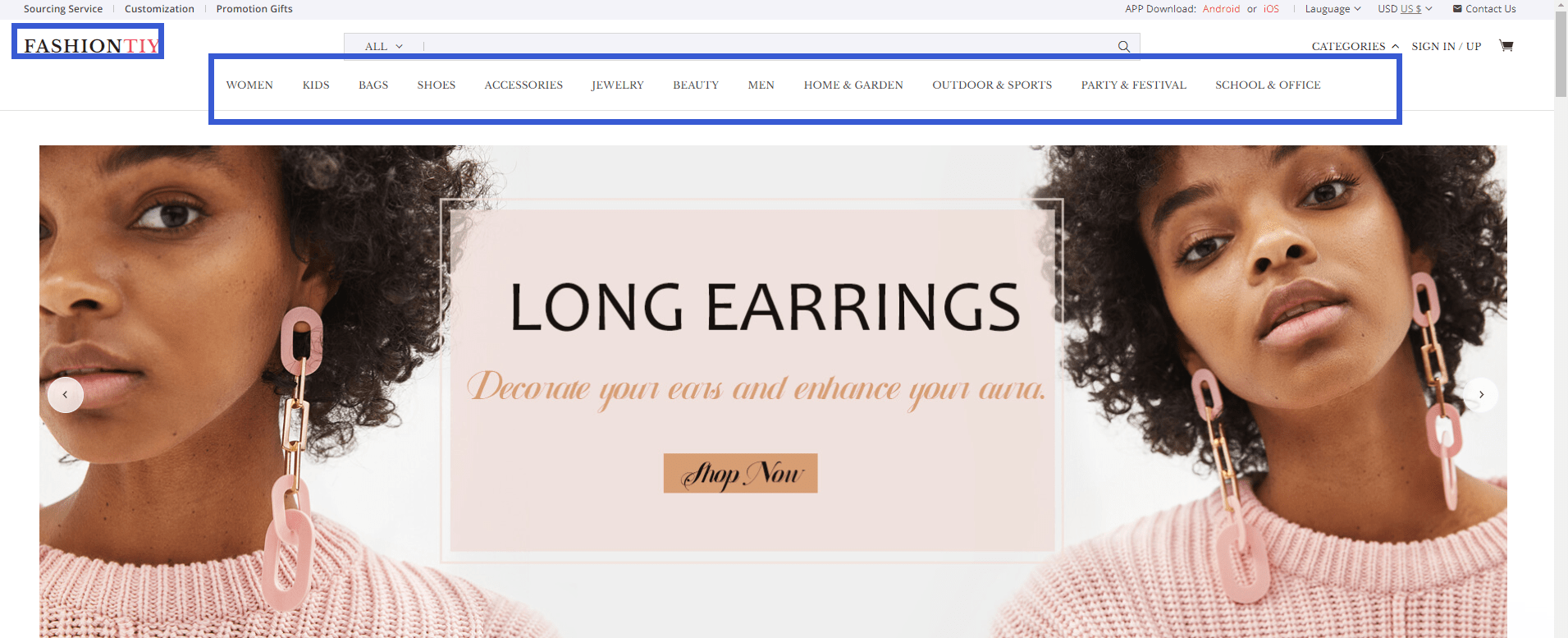The height and width of the screenshot is (638, 1568).
Task: Go to previous banner slide arrow
Action: (x=66, y=395)
